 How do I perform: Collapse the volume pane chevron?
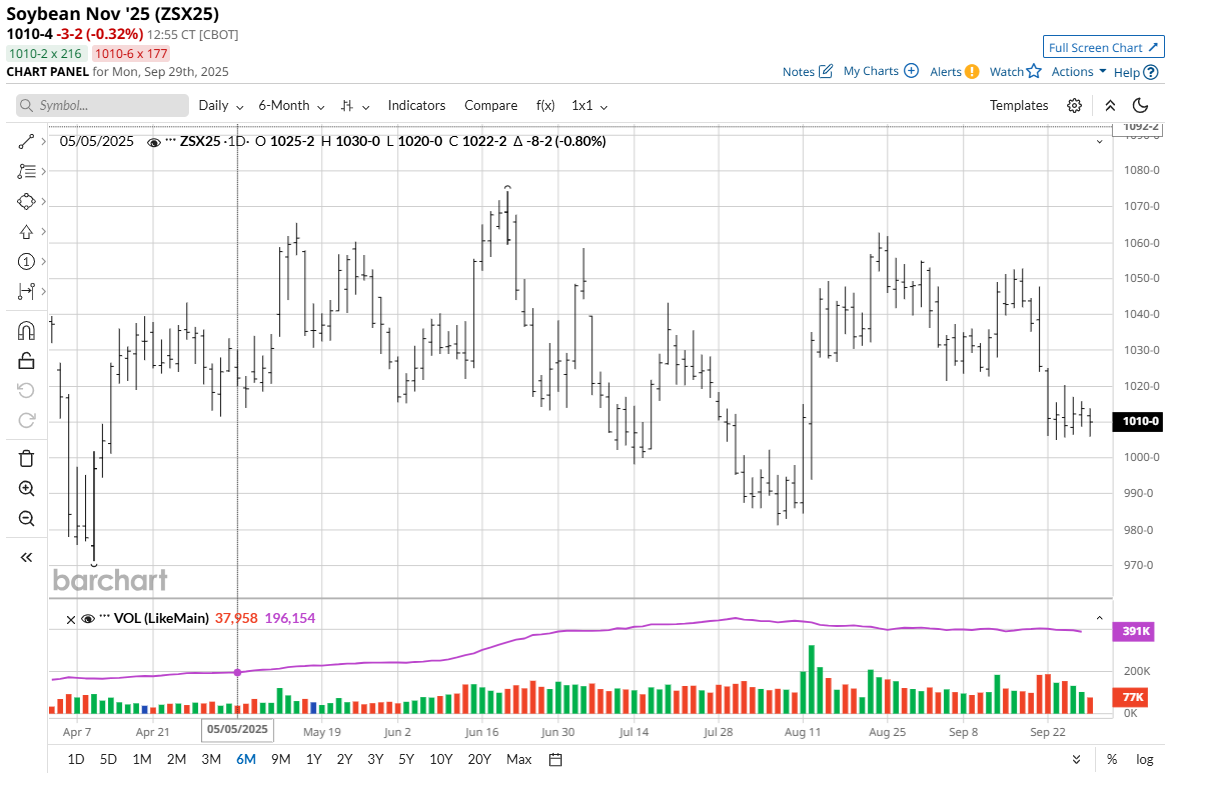point(1100,619)
